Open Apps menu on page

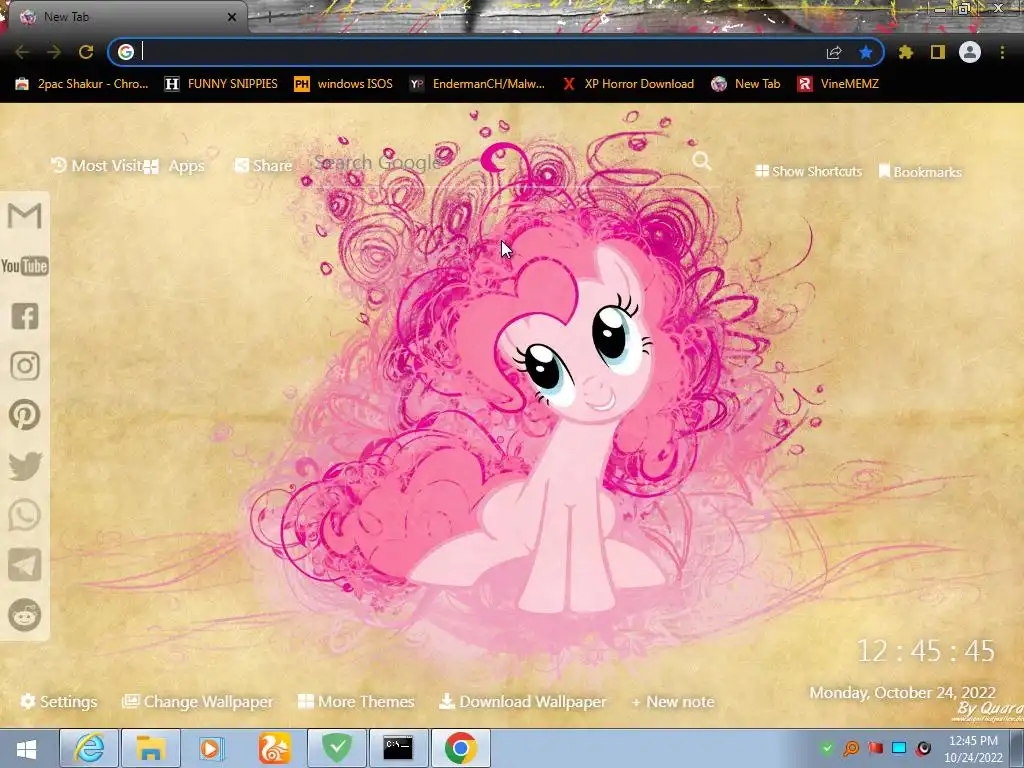[x=174, y=166]
